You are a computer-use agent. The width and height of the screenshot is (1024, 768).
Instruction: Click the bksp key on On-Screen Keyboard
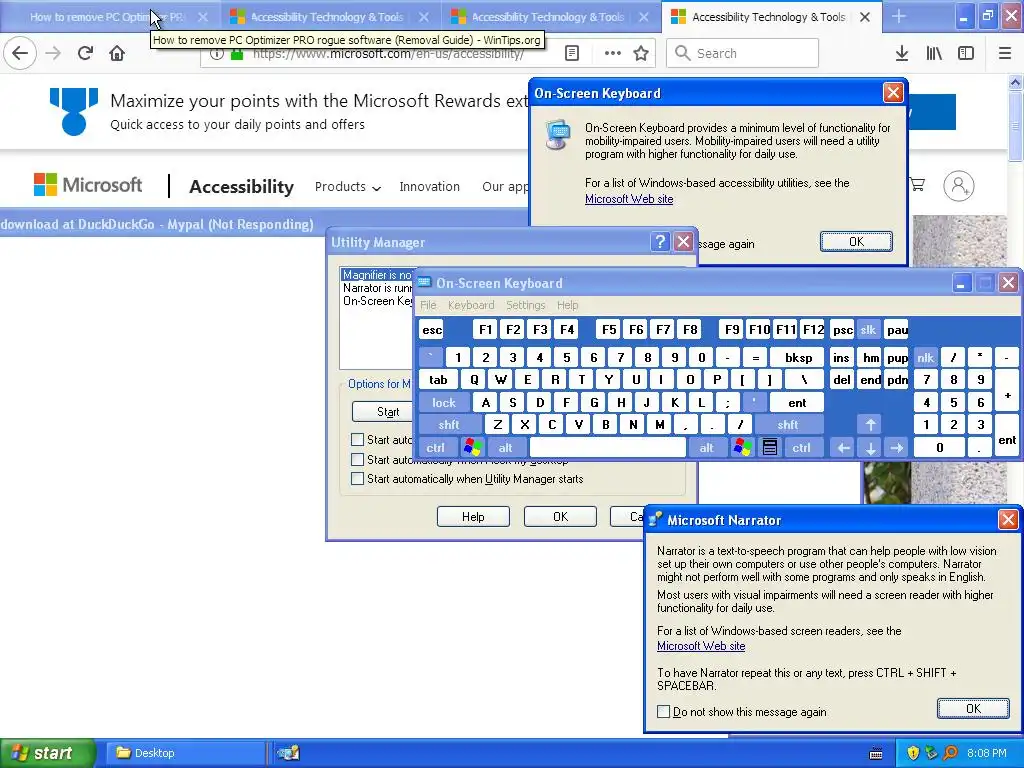point(798,357)
